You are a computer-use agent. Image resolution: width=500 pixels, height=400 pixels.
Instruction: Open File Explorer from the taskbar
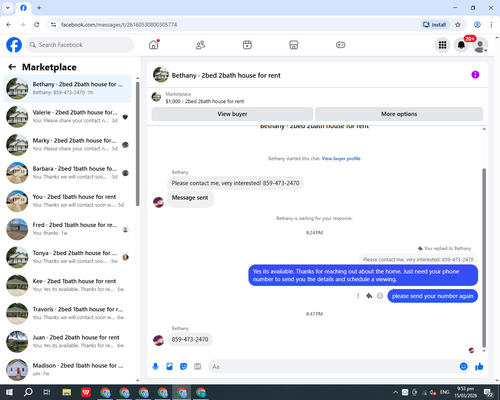[x=67, y=392]
